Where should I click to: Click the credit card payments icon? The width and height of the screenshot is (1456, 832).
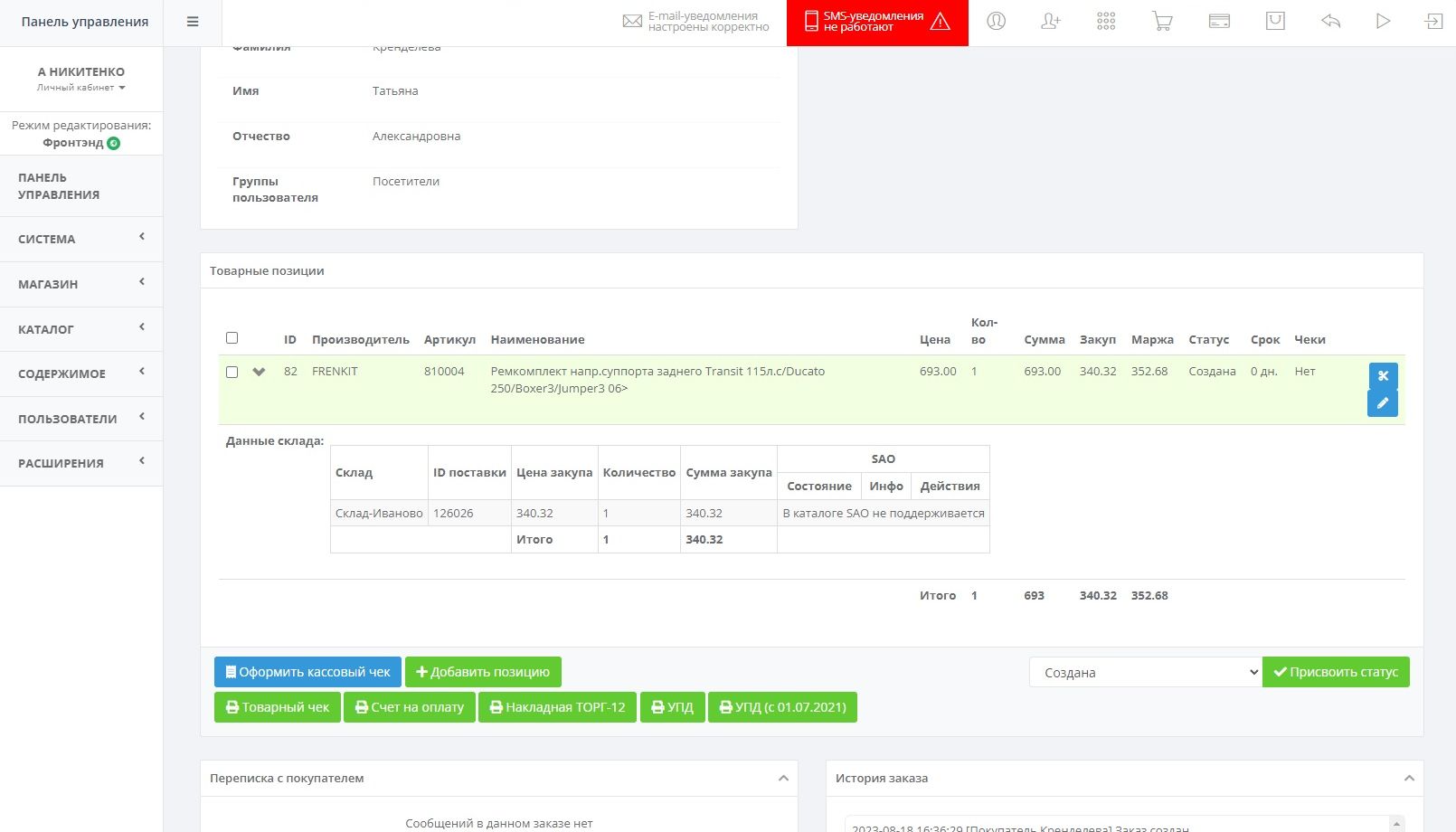coord(1219,22)
